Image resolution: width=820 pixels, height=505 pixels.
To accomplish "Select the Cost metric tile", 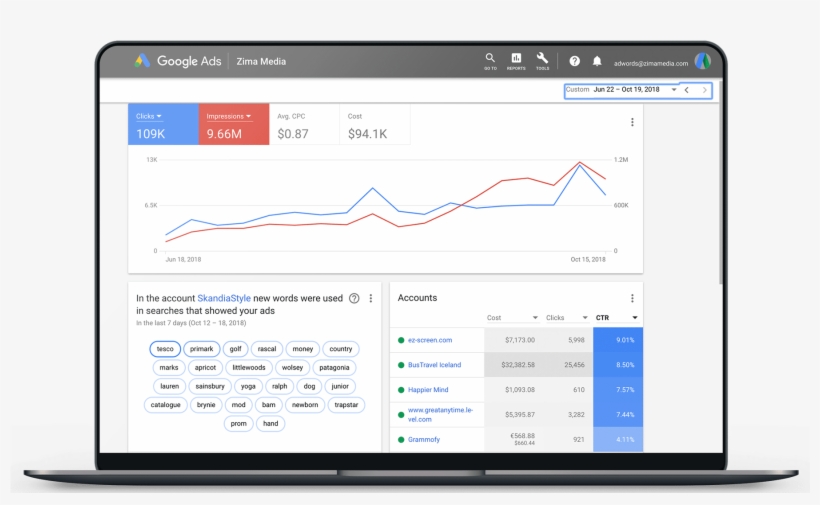I will click(x=374, y=125).
